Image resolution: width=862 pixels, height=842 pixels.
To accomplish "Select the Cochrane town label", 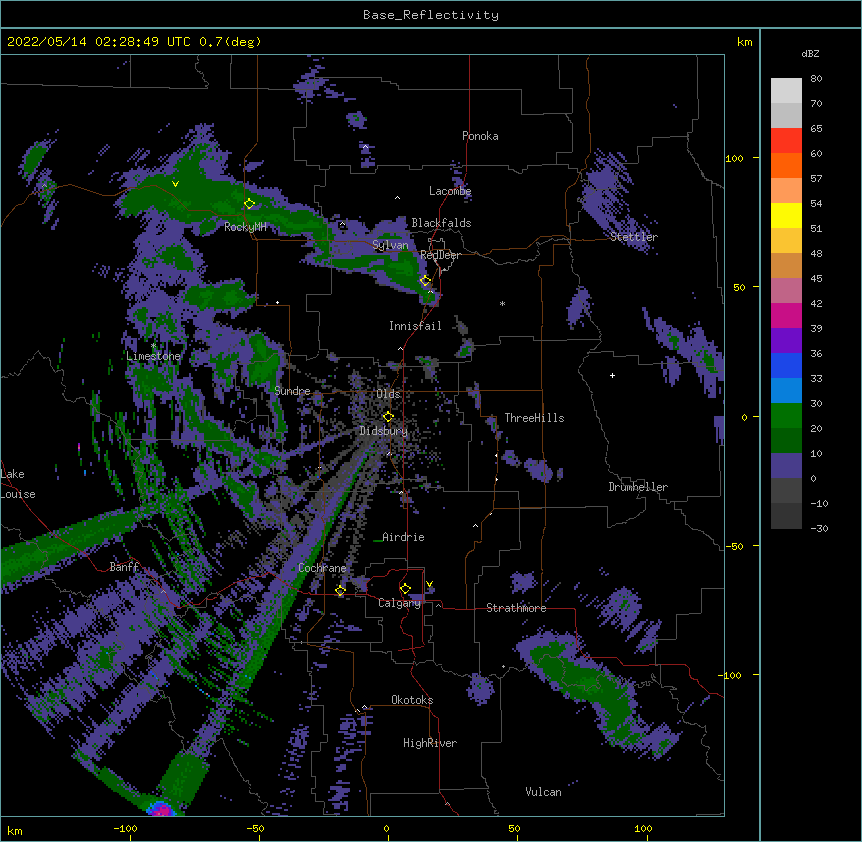I will pyautogui.click(x=322, y=568).
